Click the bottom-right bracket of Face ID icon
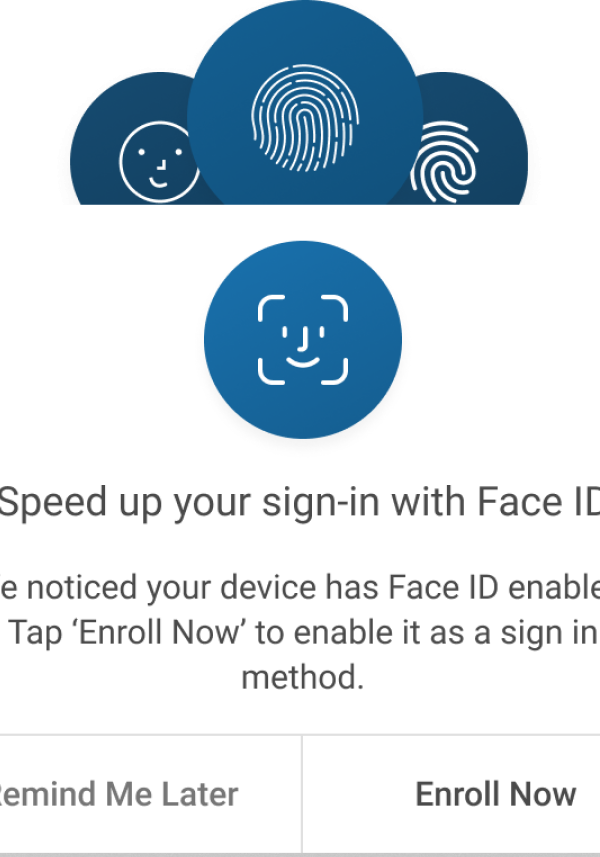The image size is (600, 857). coord(334,372)
